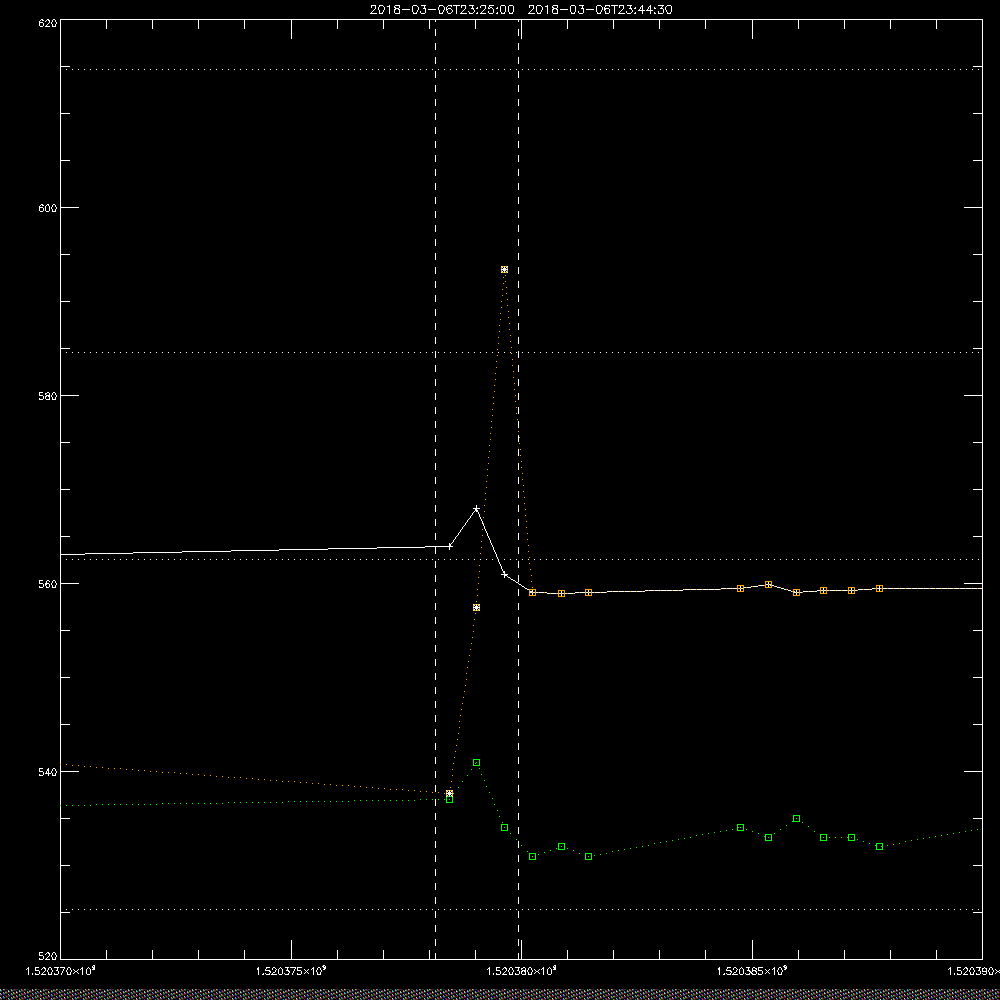Click the lowest horizontal dotted line near 525
The width and height of the screenshot is (1000, 1000).
pyautogui.click(x=521, y=909)
